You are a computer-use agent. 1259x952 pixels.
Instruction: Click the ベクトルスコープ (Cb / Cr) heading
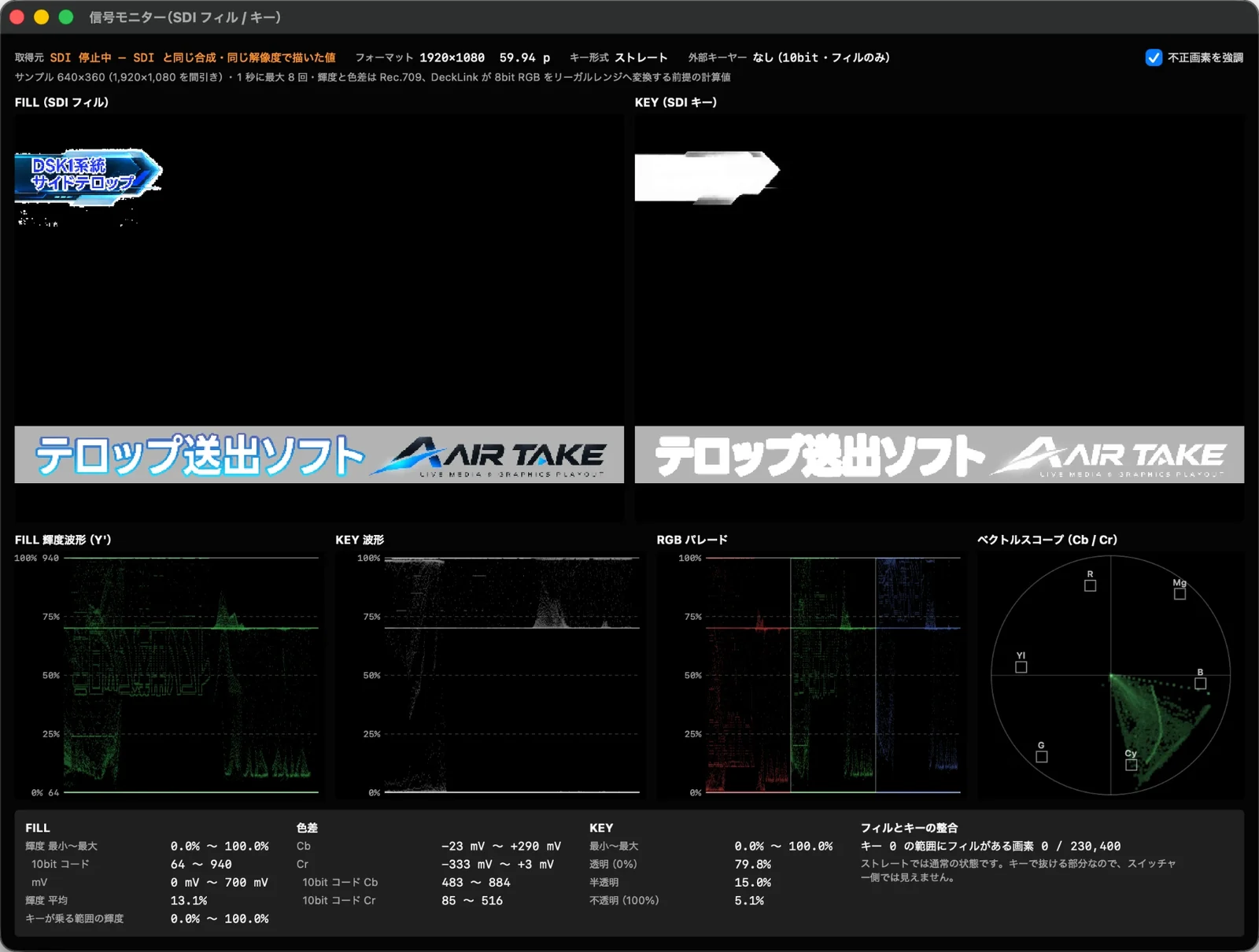coord(1047,540)
